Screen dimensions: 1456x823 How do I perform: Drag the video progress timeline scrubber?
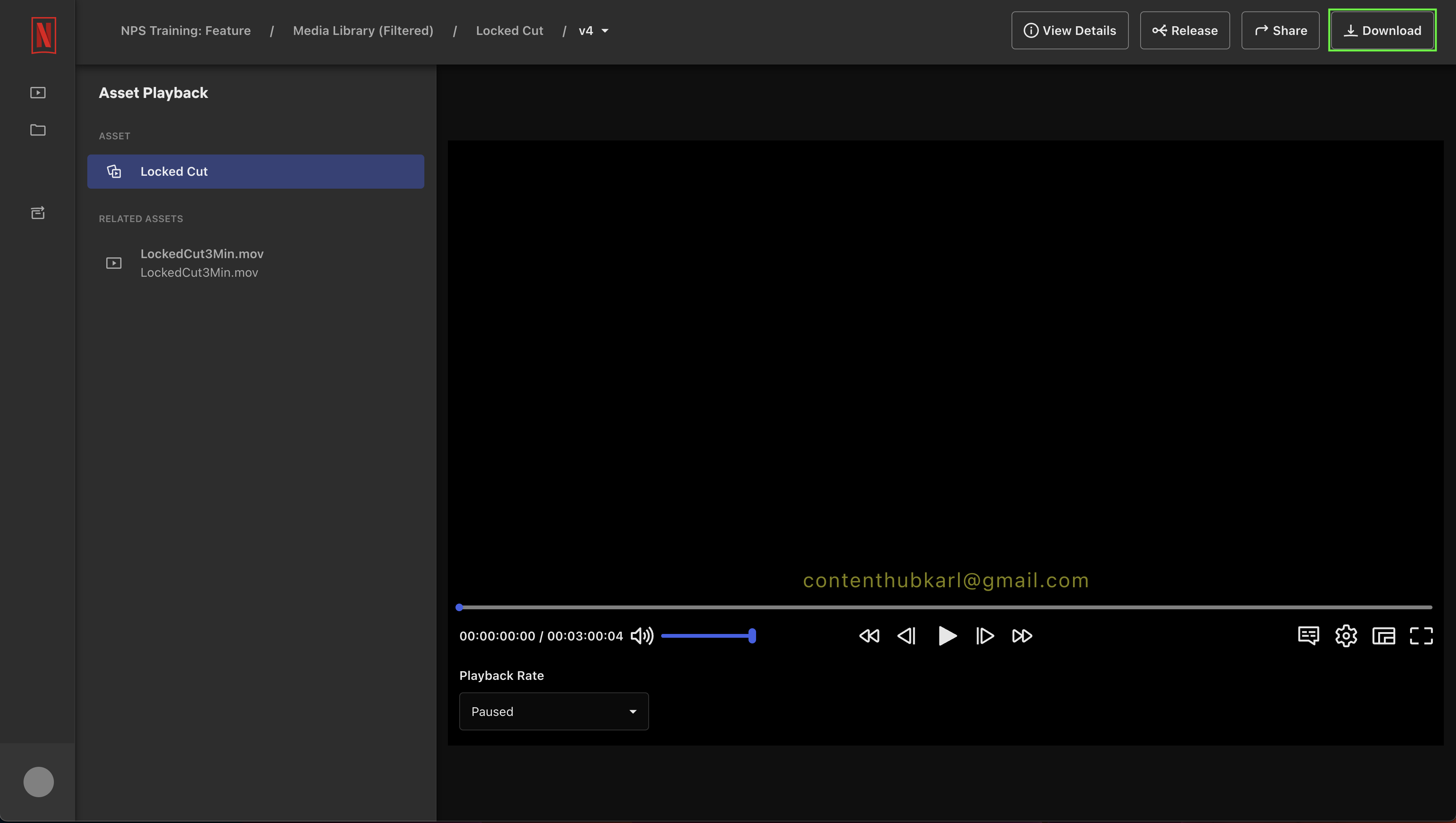(x=459, y=607)
